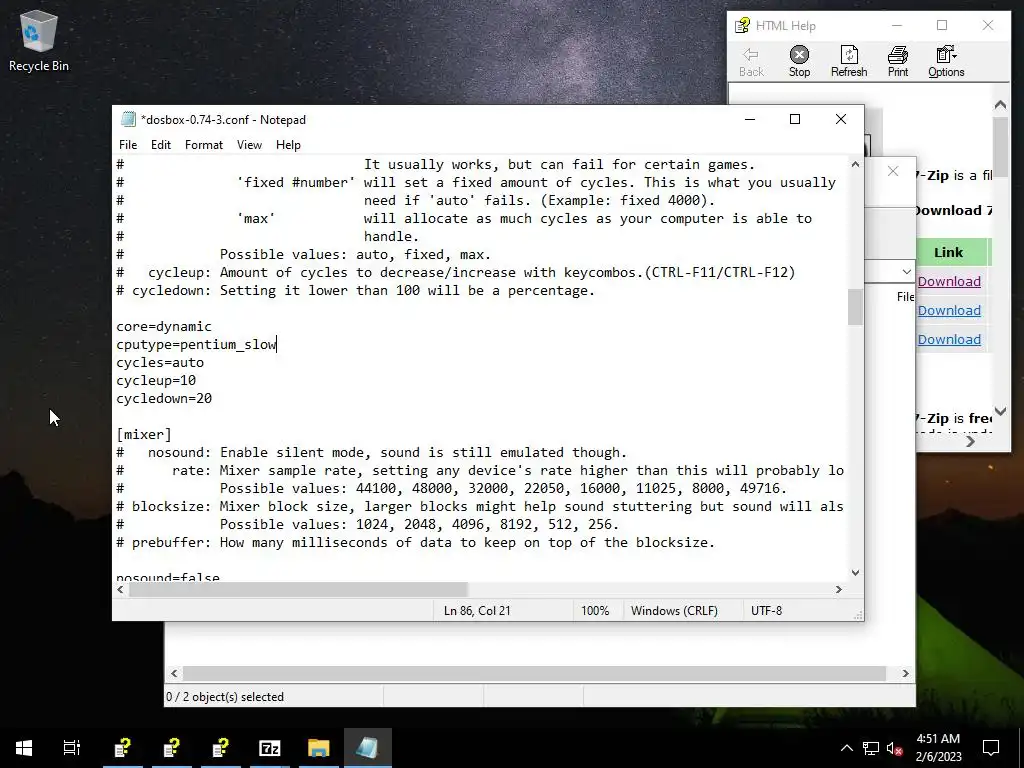This screenshot has width=1024, height=768.
Task: Open Notepad Help menu
Action: tap(288, 145)
